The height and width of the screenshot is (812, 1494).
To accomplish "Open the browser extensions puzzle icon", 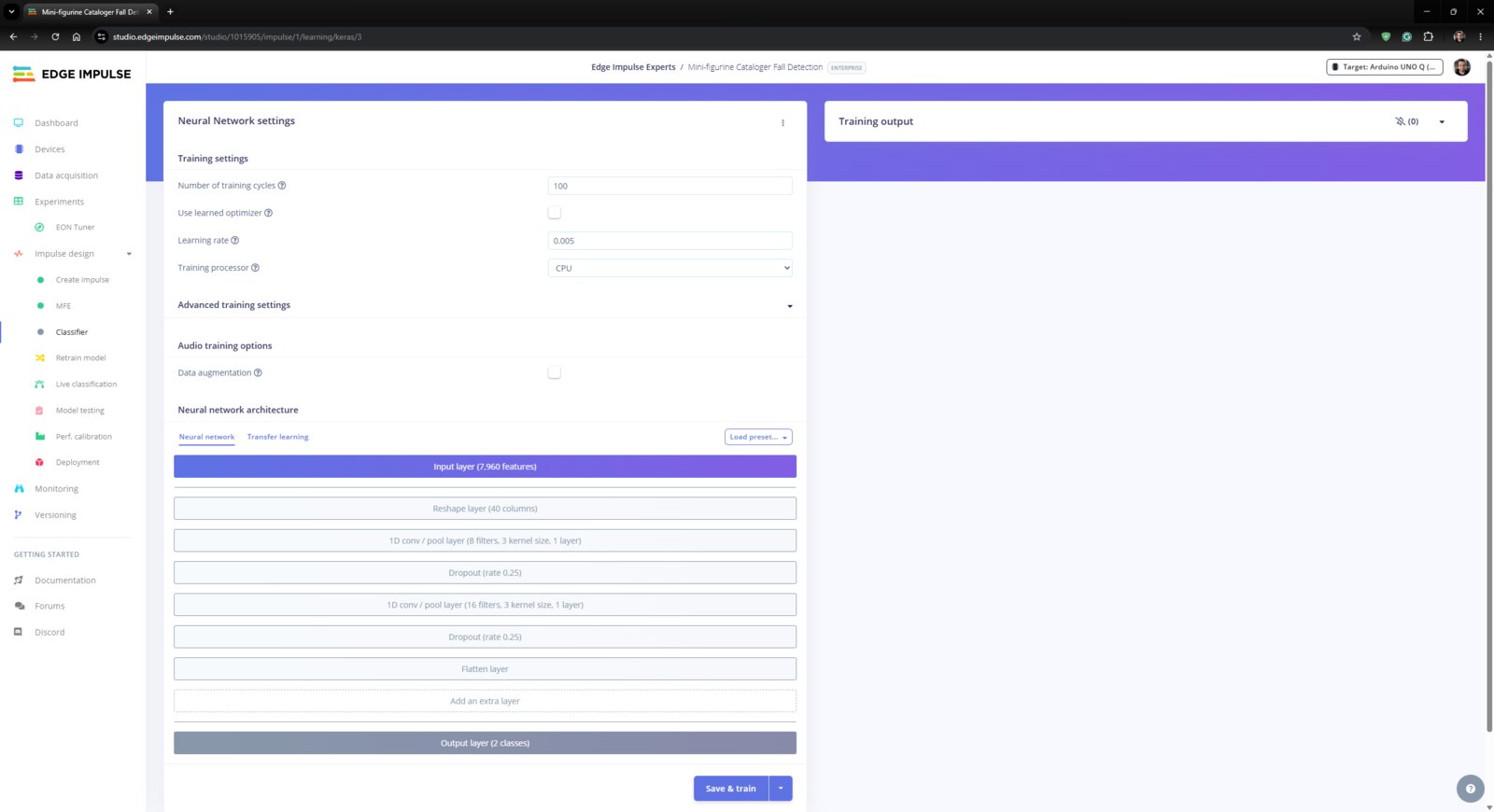I will tap(1428, 36).
